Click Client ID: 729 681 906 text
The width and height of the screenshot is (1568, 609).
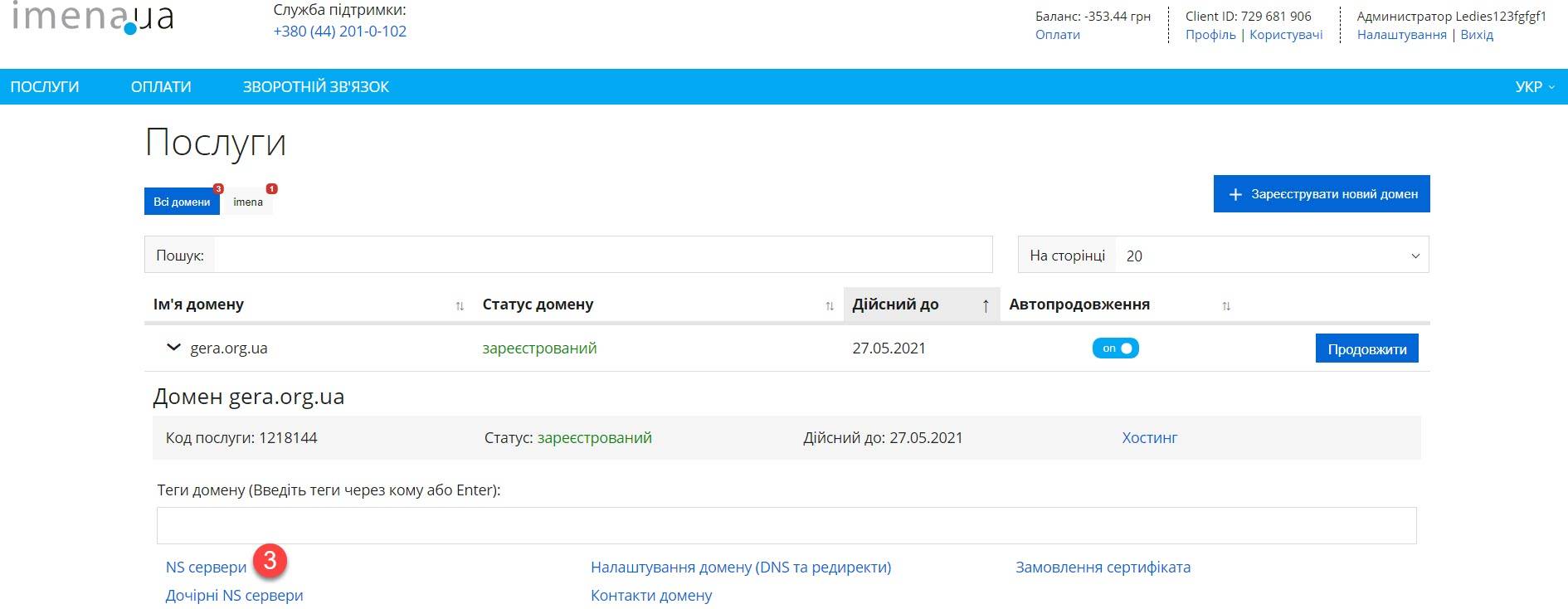[1249, 17]
